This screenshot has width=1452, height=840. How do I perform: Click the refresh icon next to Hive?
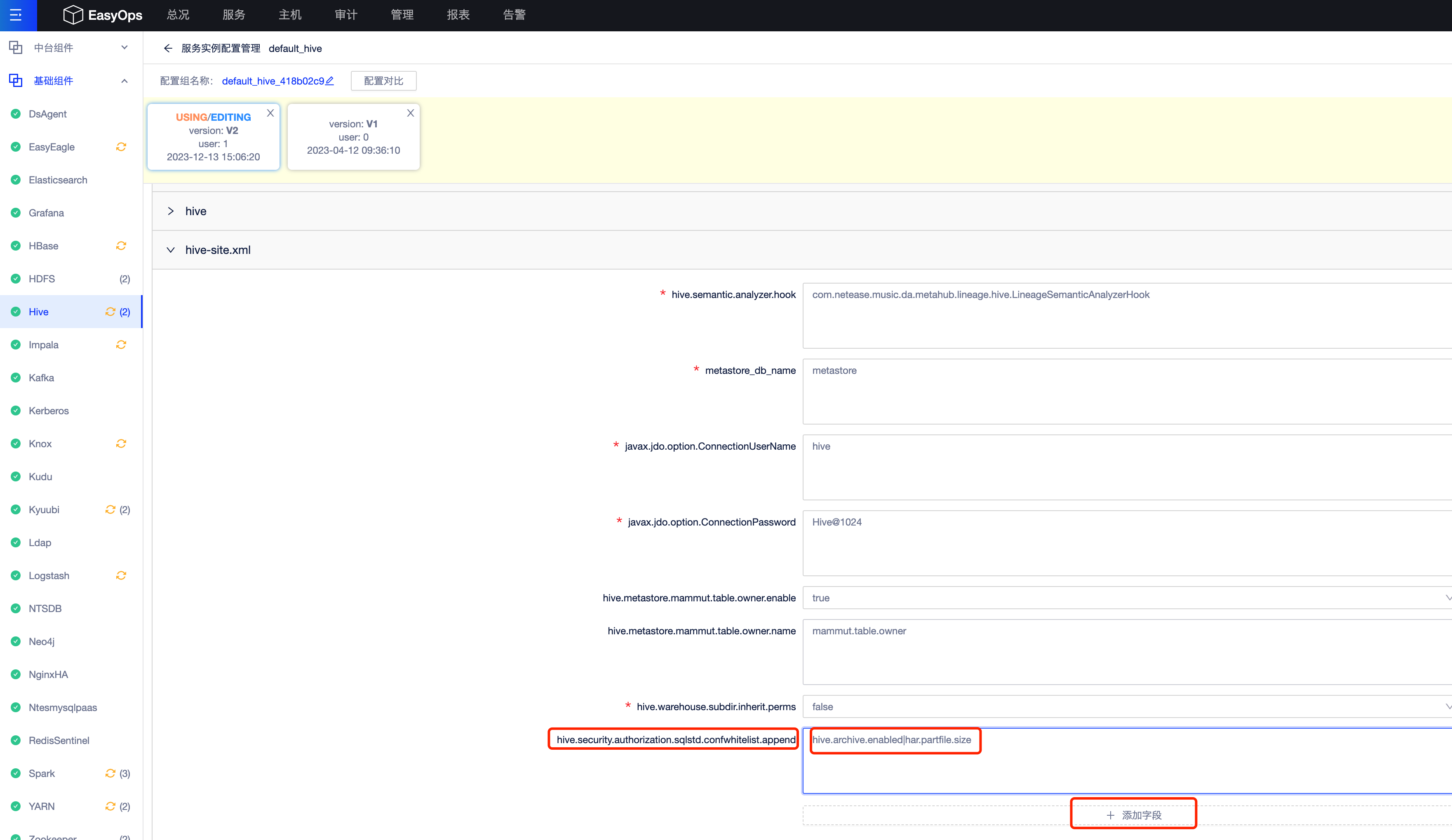coord(110,312)
